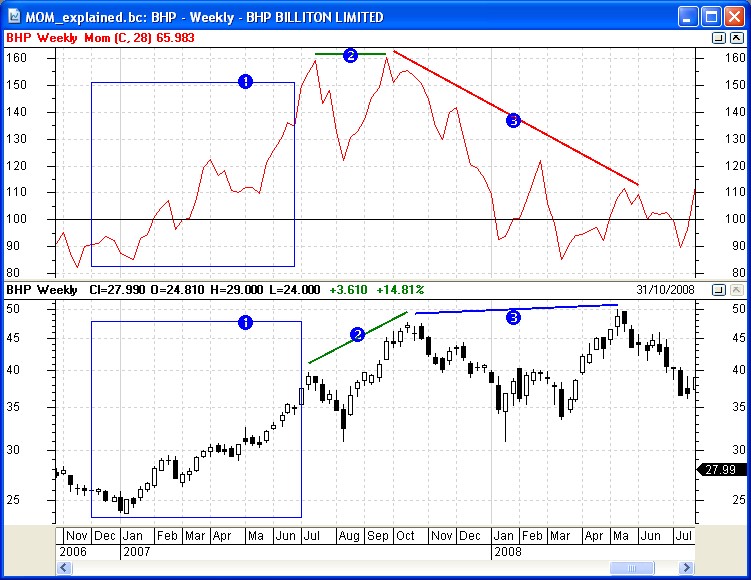The height and width of the screenshot is (580, 751).
Task: Click the green '+14.81%' percent change
Action: [x=400, y=290]
